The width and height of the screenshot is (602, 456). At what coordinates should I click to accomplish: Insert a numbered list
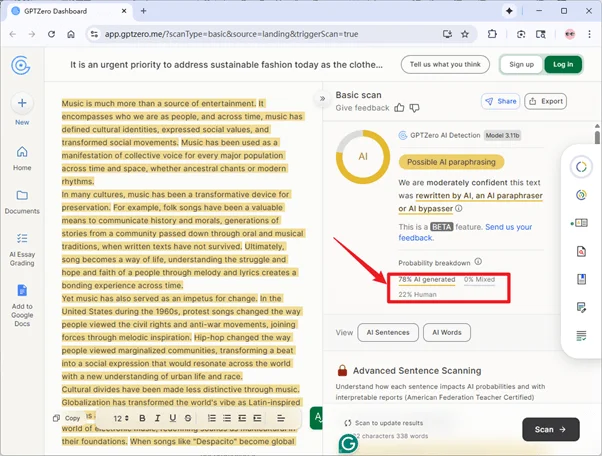212,418
